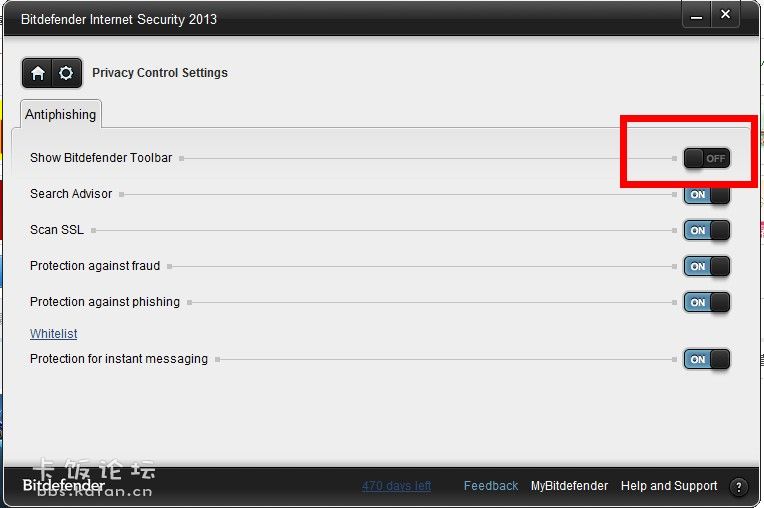The image size is (764, 508).
Task: Click the "470 days left" link
Action: 396,486
